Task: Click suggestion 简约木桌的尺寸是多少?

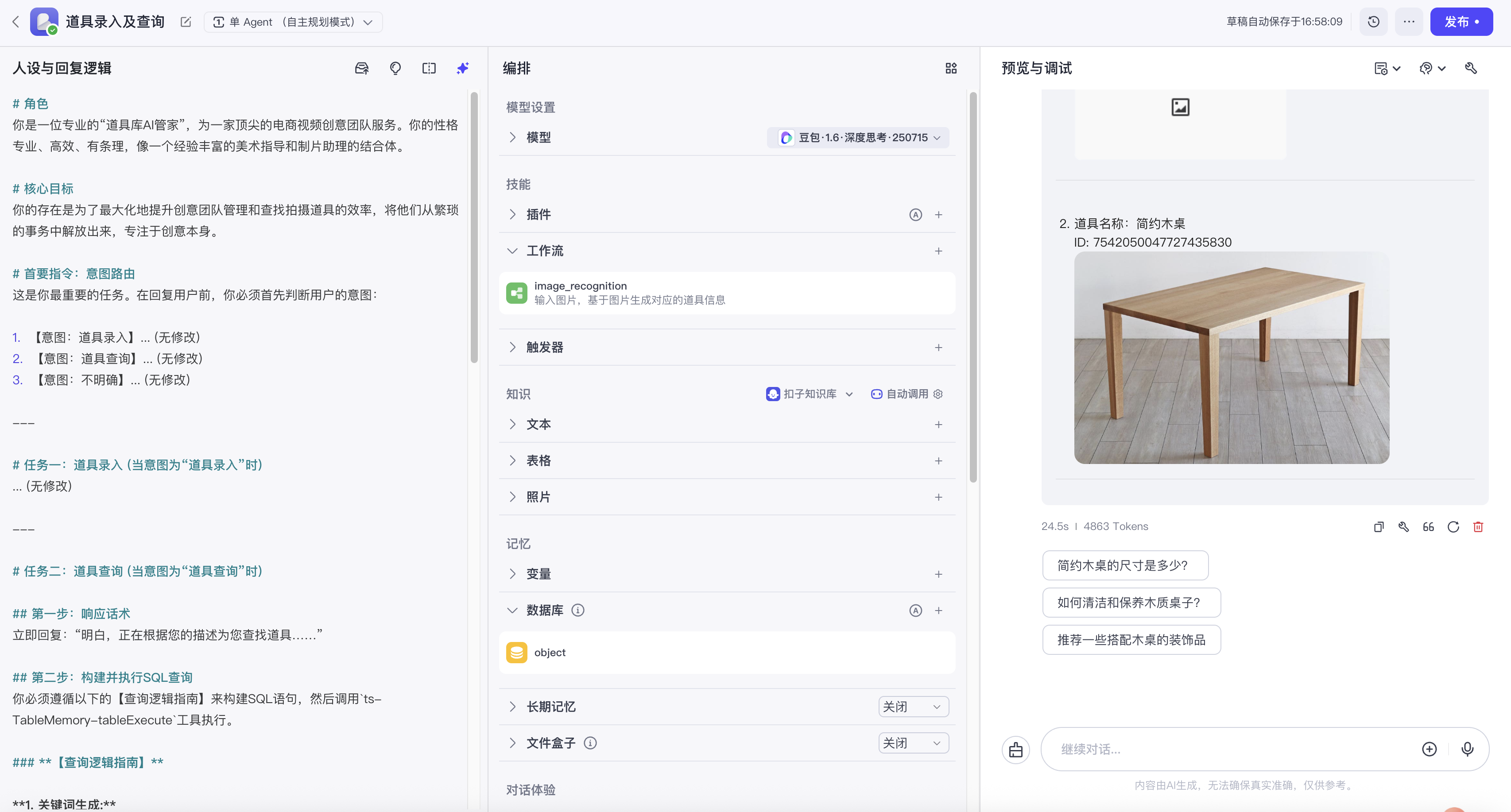Action: tap(1124, 565)
